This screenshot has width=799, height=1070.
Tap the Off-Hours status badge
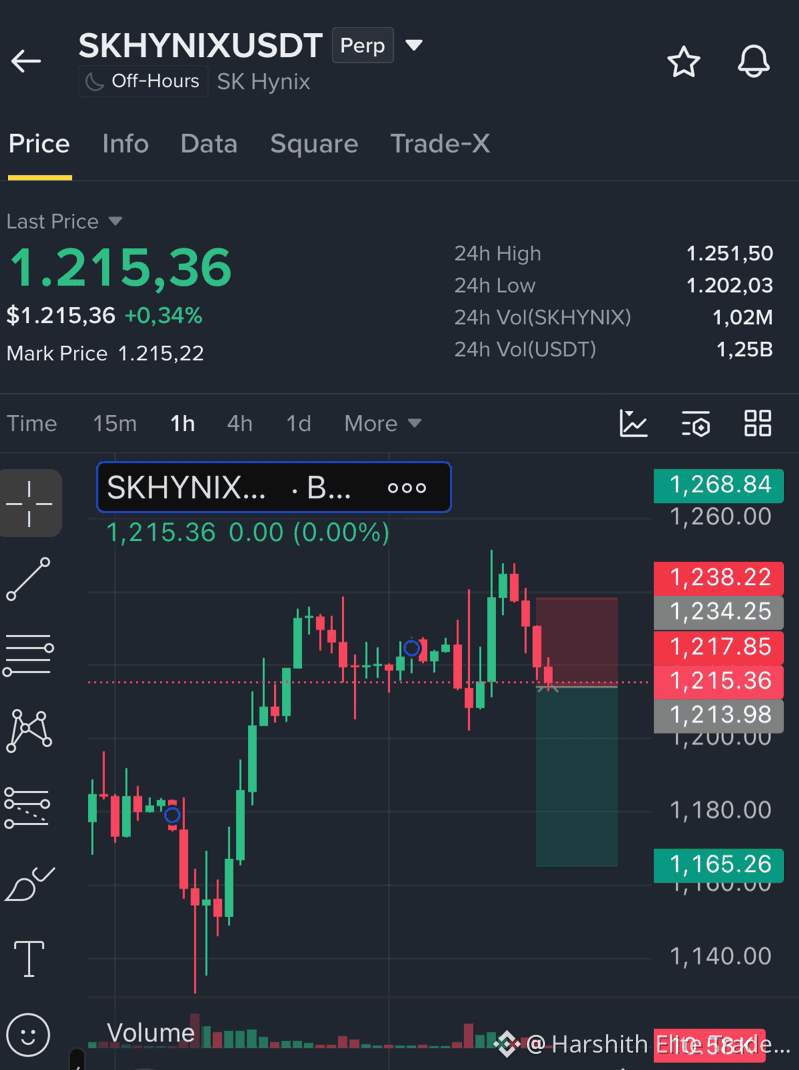(143, 81)
